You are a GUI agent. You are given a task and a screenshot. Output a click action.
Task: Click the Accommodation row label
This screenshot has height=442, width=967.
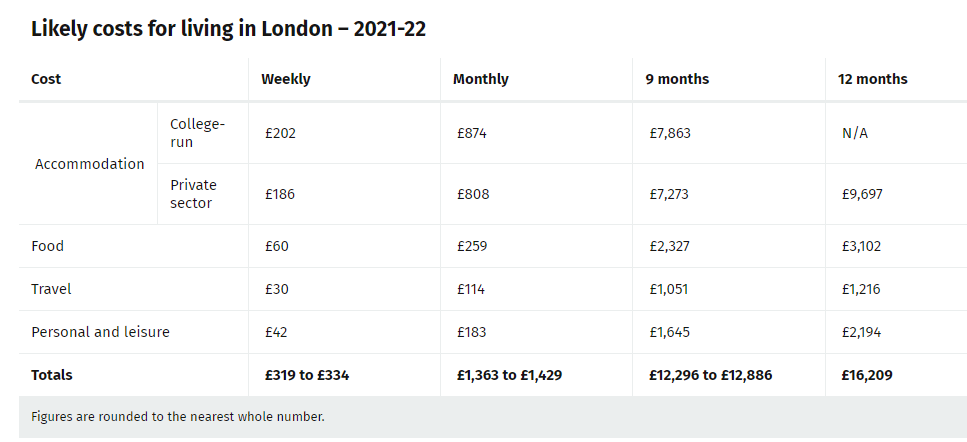pyautogui.click(x=89, y=164)
